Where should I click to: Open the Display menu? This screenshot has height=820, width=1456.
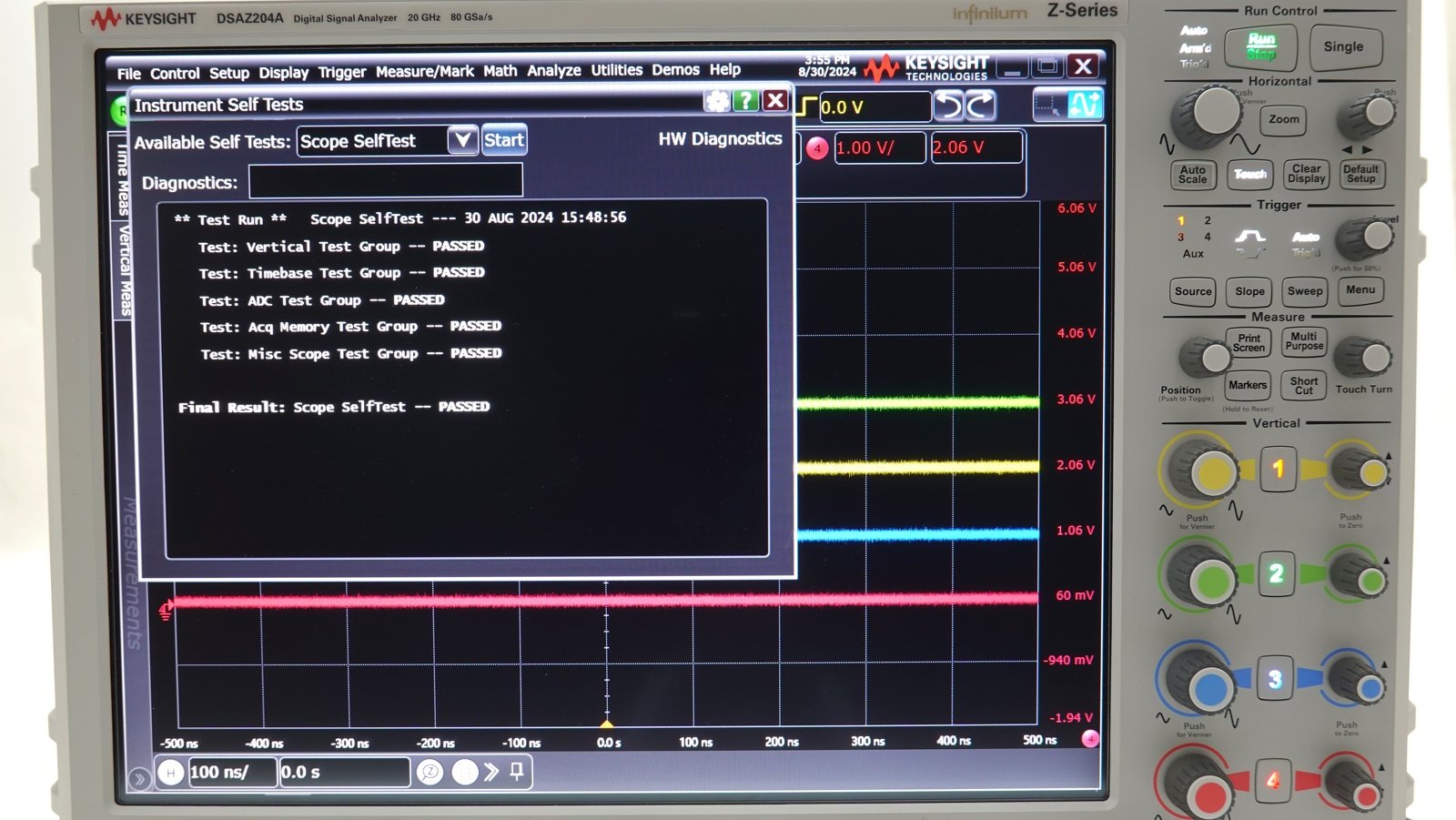(283, 73)
